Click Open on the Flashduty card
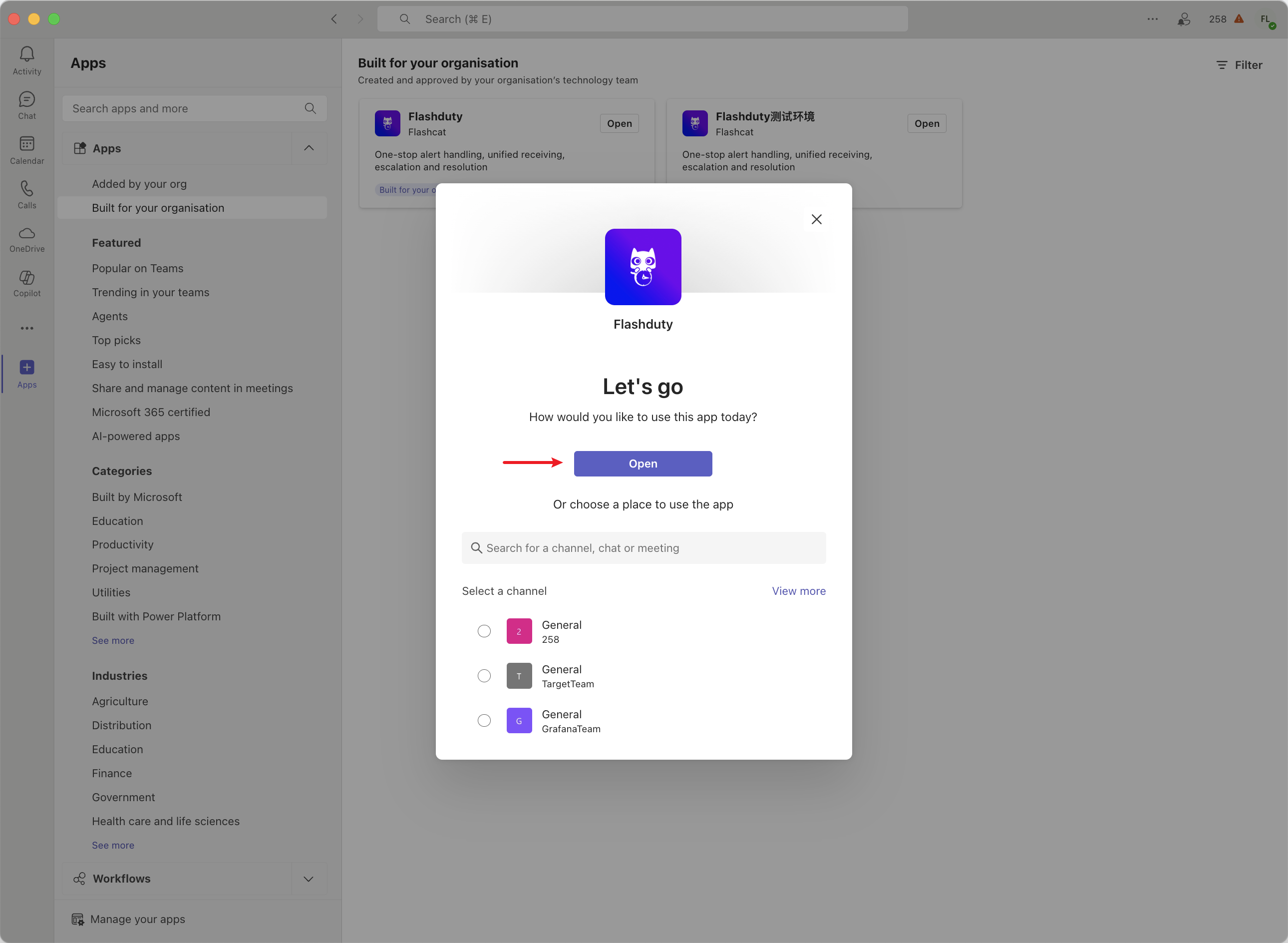The width and height of the screenshot is (1288, 943). click(620, 123)
